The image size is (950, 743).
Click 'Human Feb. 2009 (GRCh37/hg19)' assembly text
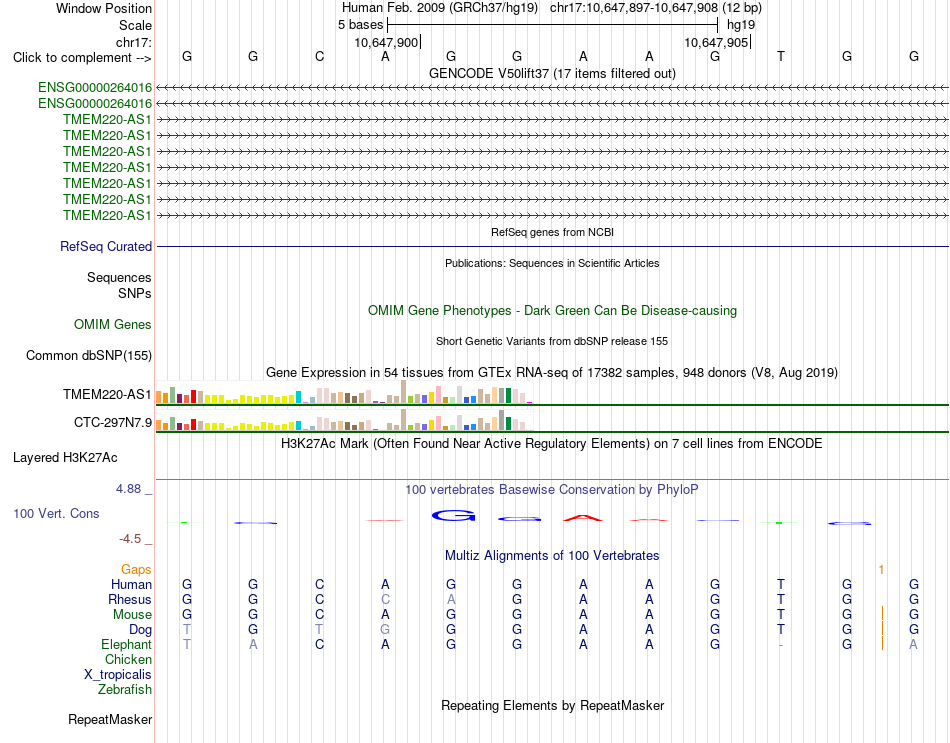click(x=440, y=8)
